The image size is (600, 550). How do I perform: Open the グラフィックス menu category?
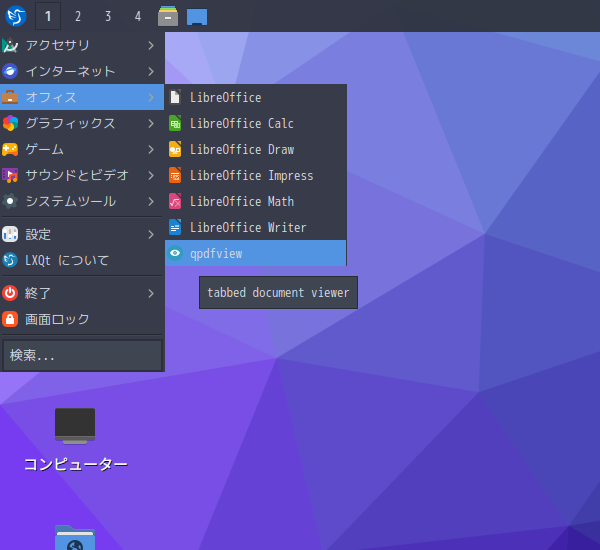coord(82,123)
